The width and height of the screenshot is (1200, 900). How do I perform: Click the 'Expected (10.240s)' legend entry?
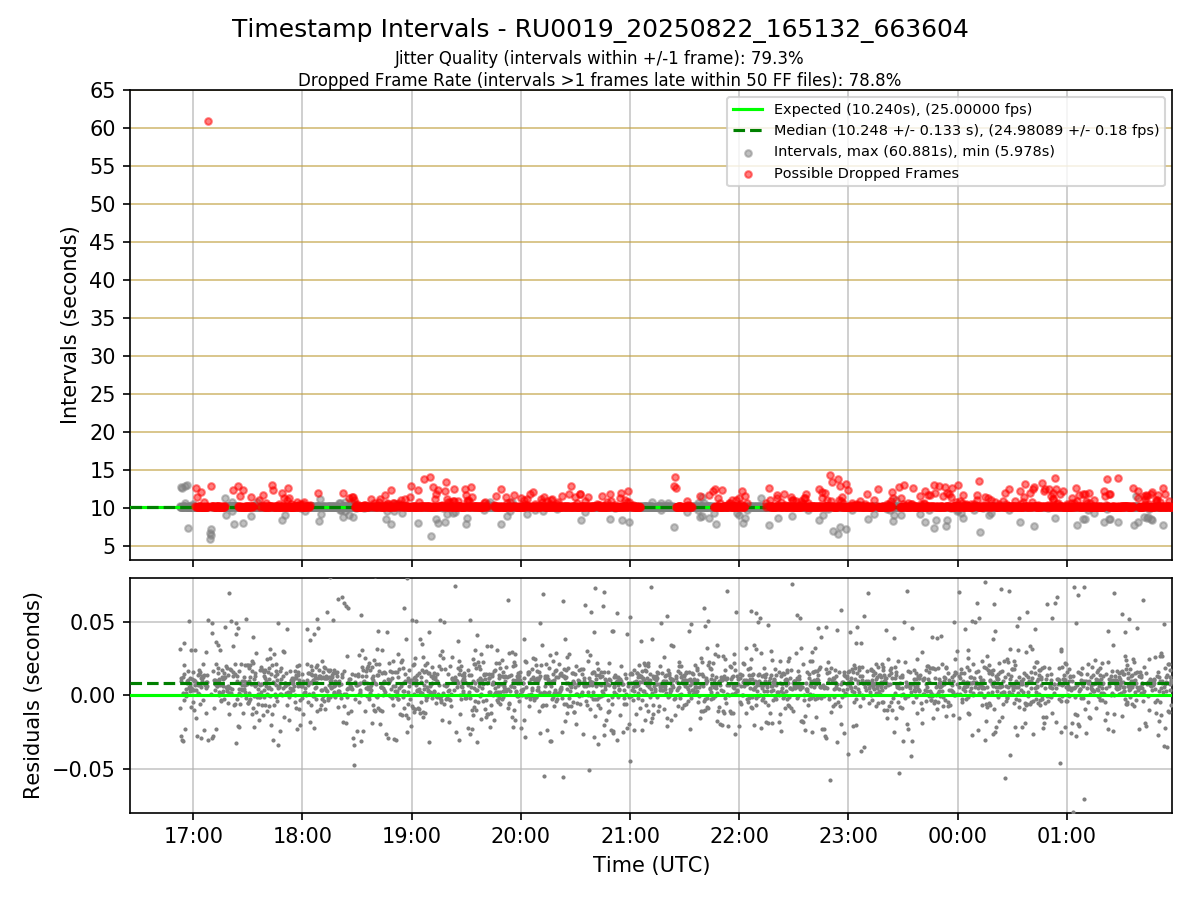[903, 109]
